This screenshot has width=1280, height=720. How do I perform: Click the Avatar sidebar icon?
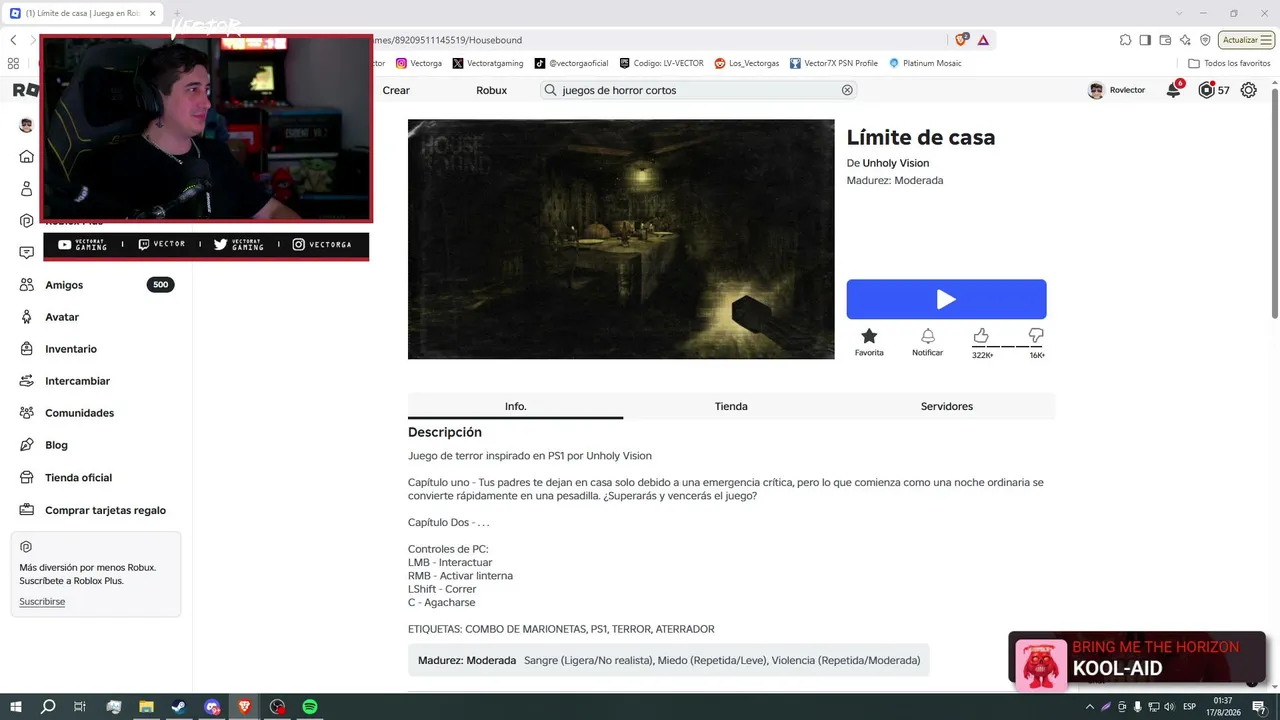[x=26, y=317]
